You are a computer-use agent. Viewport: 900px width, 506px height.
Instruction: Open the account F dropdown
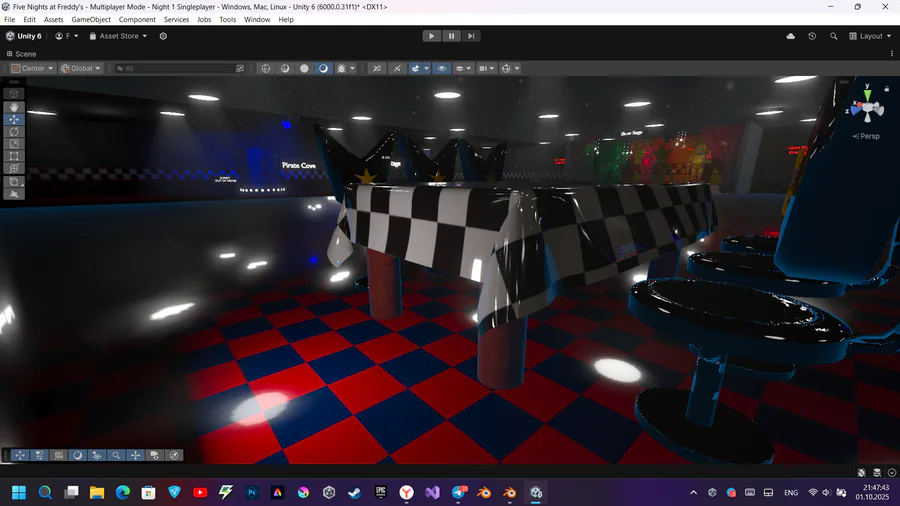pyautogui.click(x=67, y=36)
